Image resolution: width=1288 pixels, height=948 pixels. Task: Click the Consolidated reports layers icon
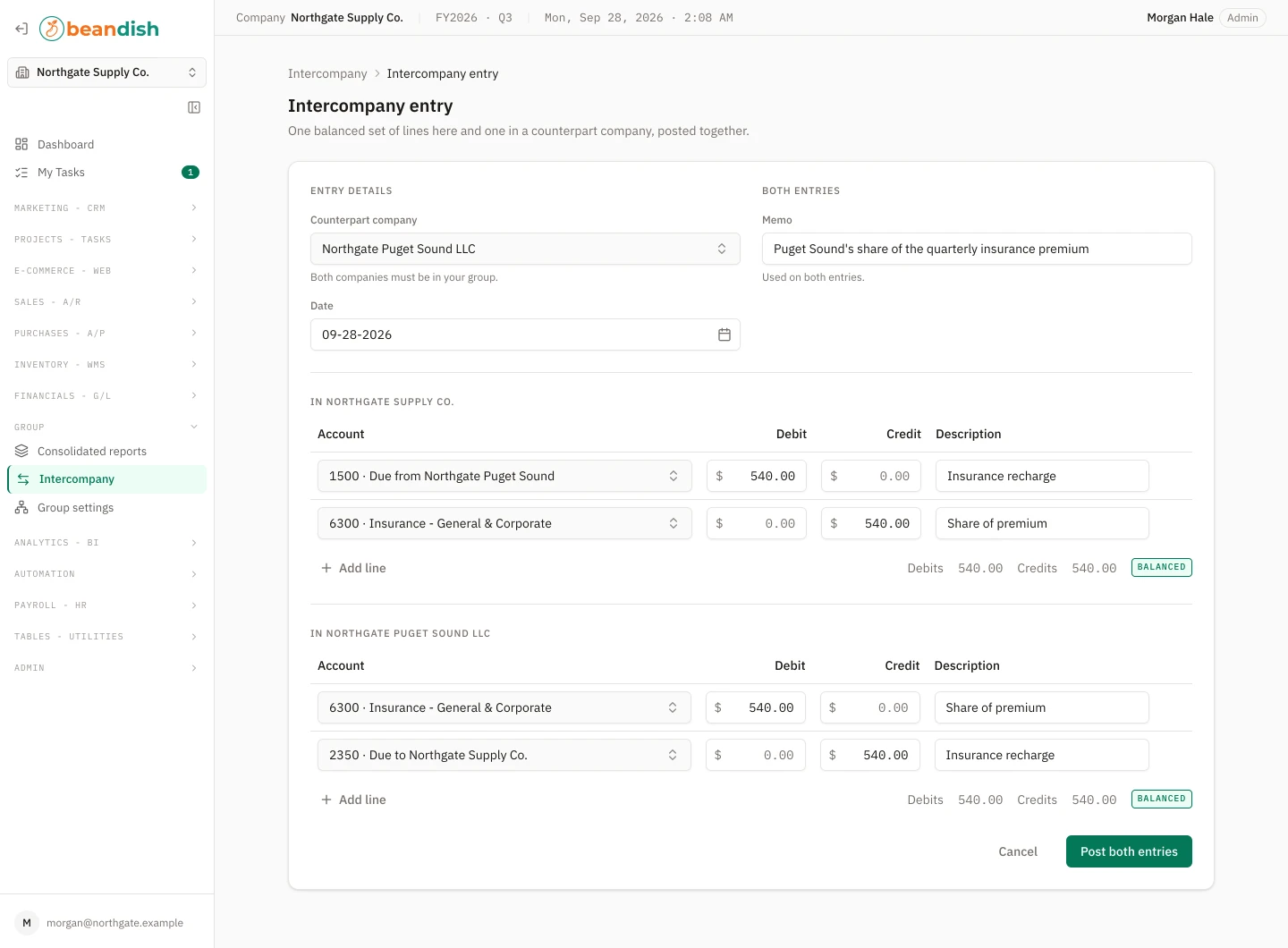(x=21, y=451)
